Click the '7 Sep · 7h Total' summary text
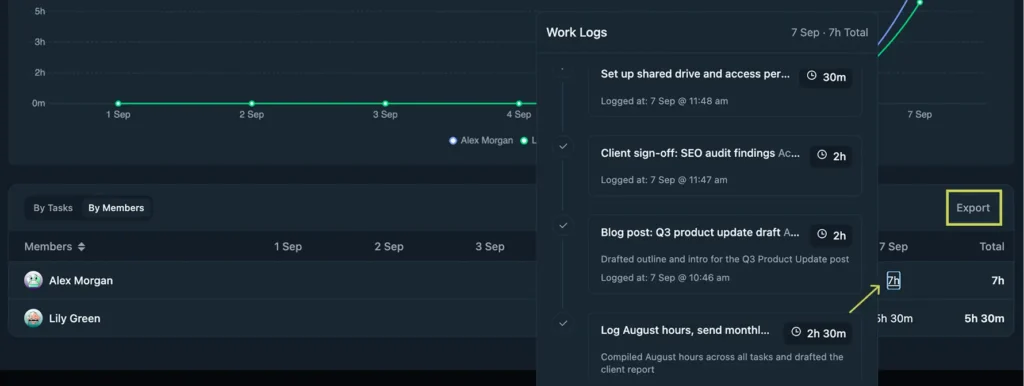The width and height of the screenshot is (1024, 386). (x=829, y=32)
